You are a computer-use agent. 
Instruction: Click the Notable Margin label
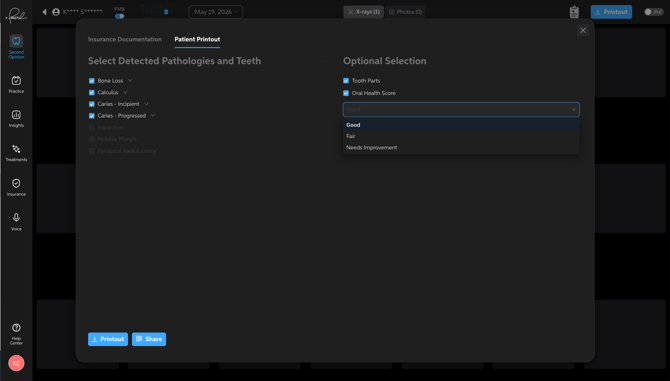pos(117,139)
